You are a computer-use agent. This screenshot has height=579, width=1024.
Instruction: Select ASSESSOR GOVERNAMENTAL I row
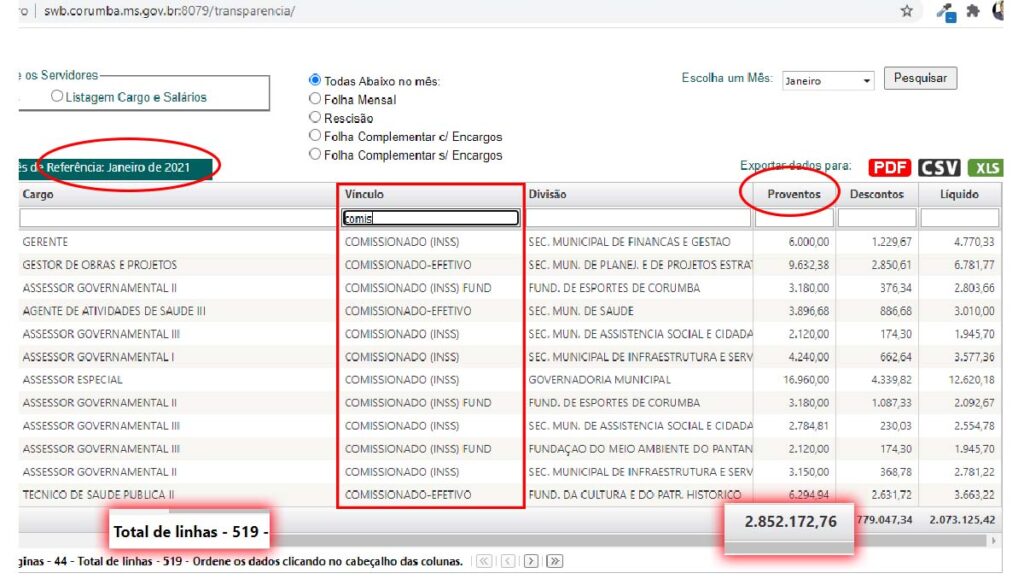[x=98, y=356]
